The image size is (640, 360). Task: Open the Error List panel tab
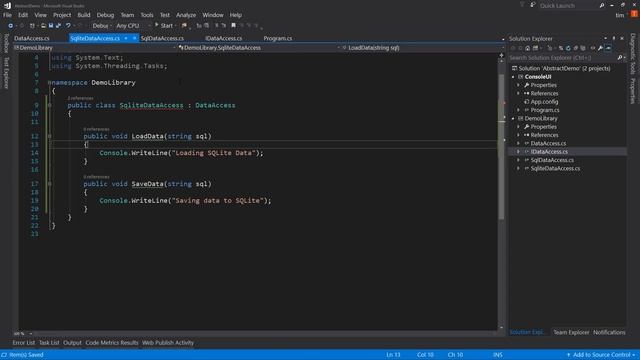(24, 343)
